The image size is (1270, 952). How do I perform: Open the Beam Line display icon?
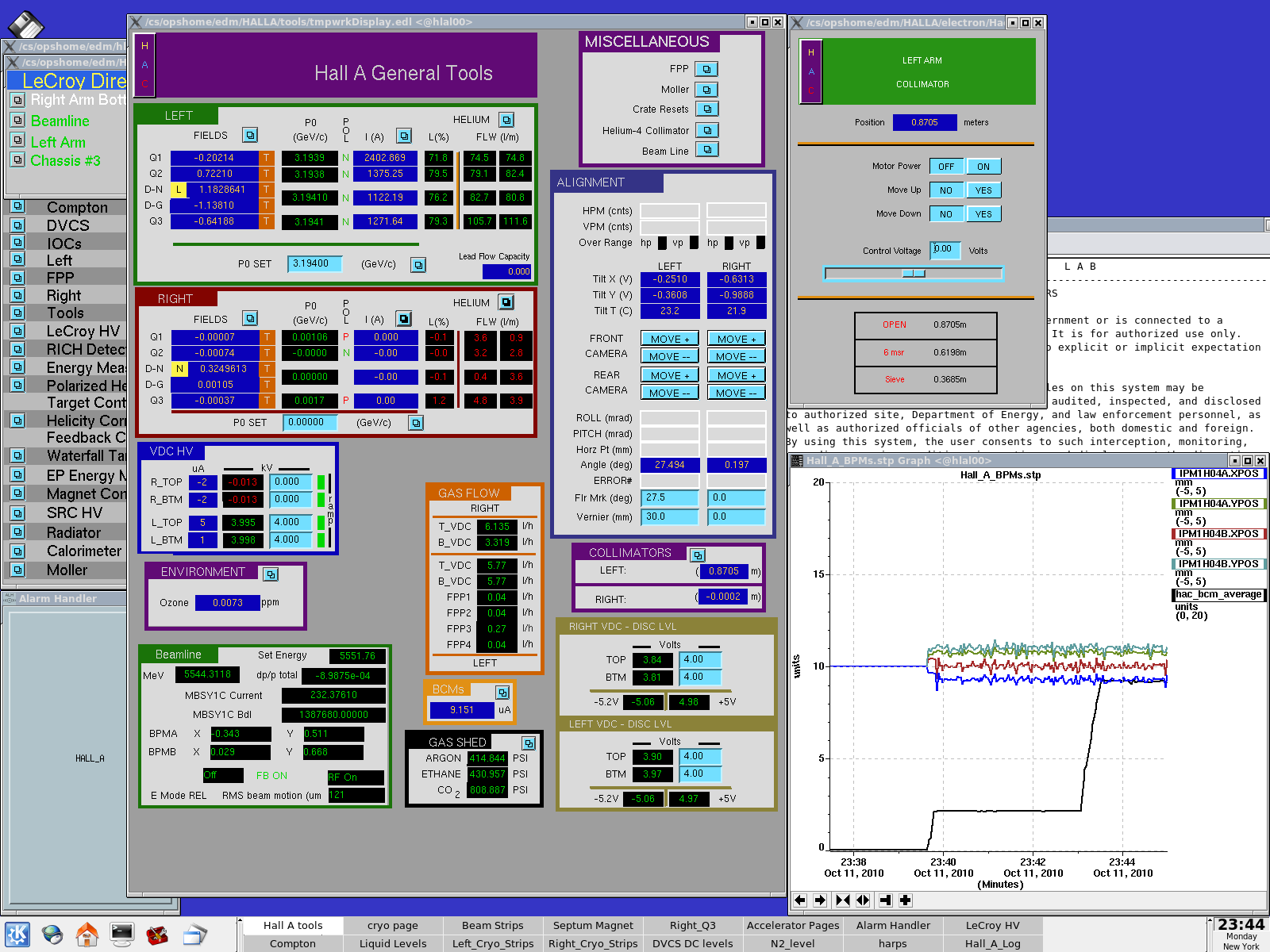706,149
